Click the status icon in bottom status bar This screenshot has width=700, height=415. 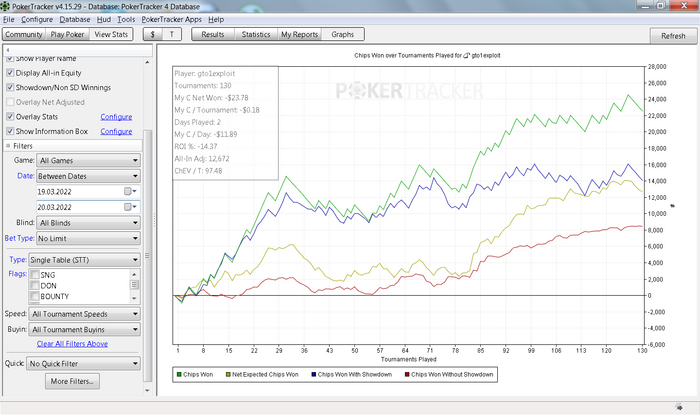click(679, 407)
